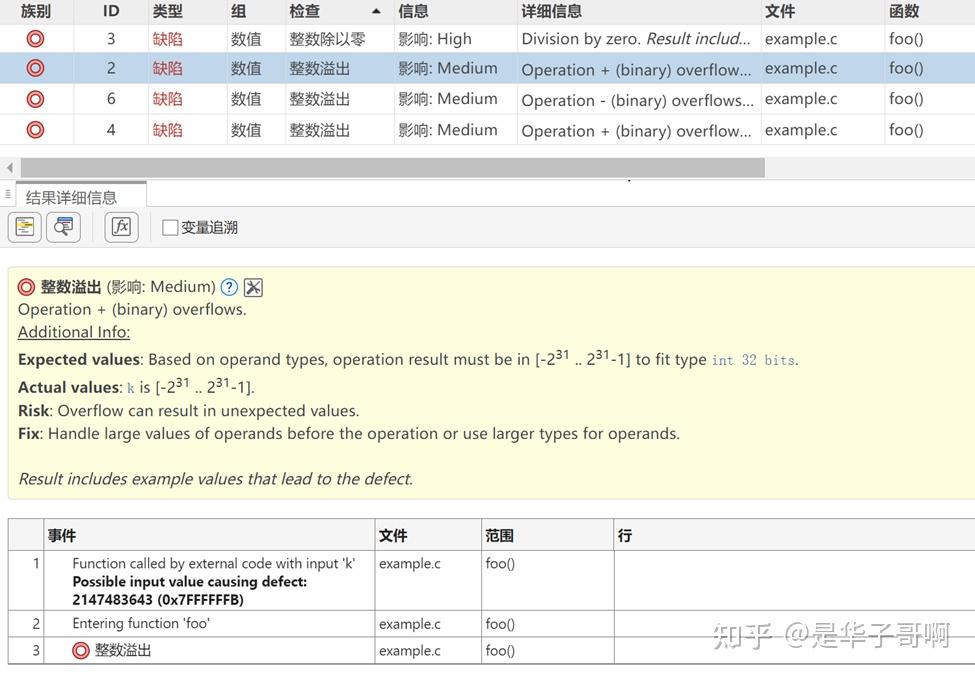This screenshot has width=975, height=675.
Task: Select the fx function information icon
Action: coord(121,227)
